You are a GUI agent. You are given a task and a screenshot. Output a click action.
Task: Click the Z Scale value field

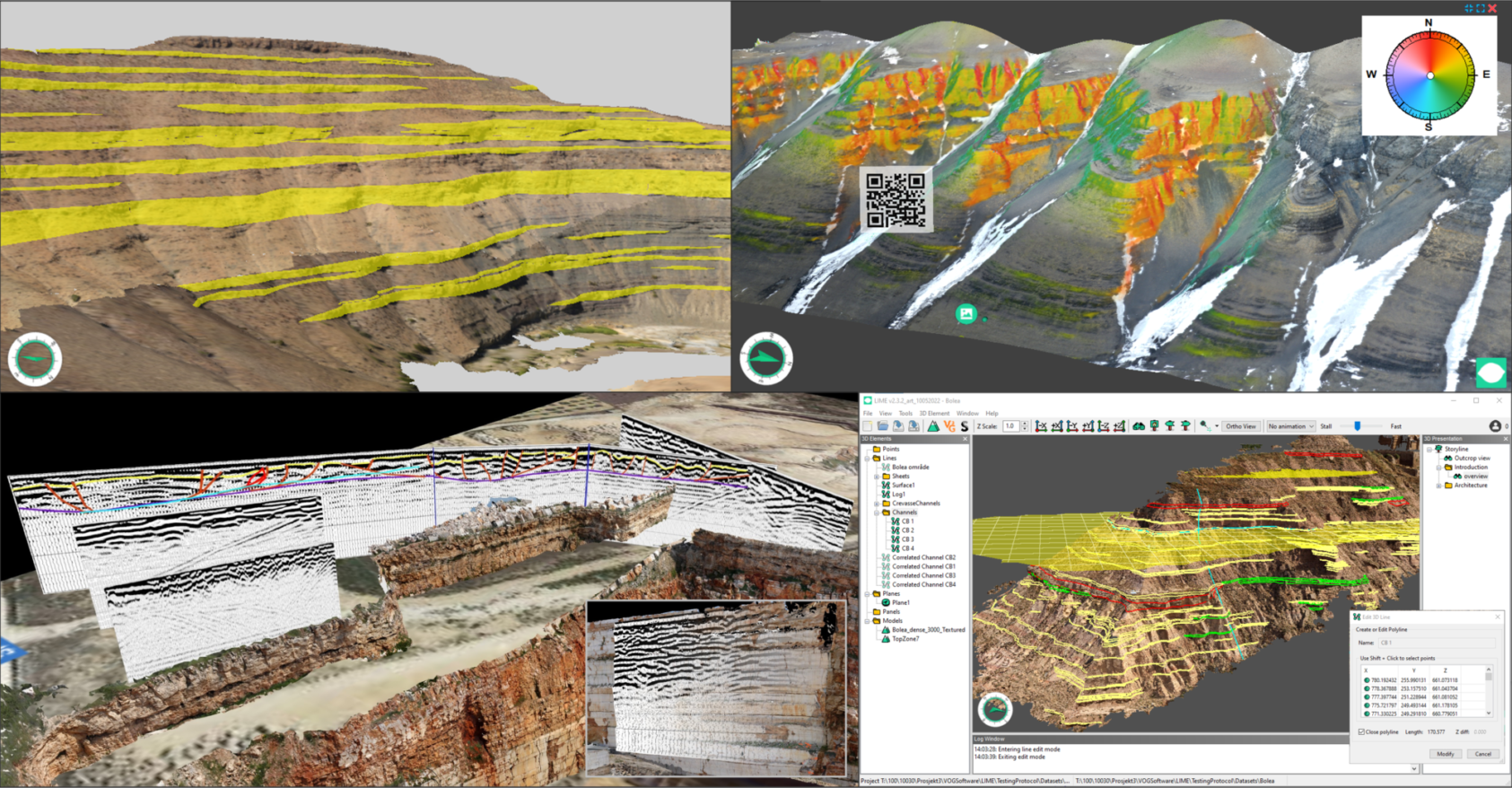[1010, 426]
